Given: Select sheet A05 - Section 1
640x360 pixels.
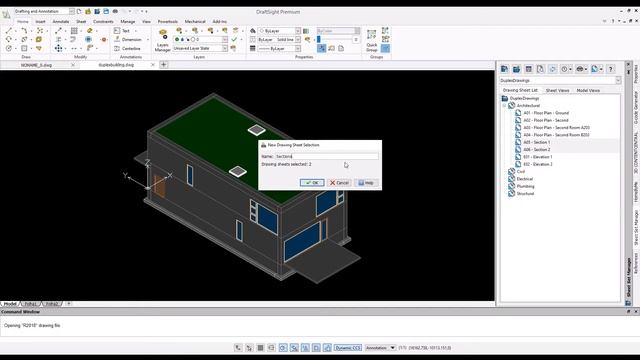Looking at the screenshot, I should point(536,142).
